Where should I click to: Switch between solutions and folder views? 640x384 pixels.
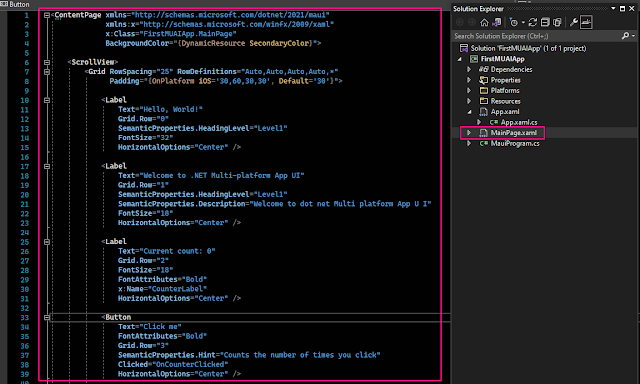pos(497,22)
